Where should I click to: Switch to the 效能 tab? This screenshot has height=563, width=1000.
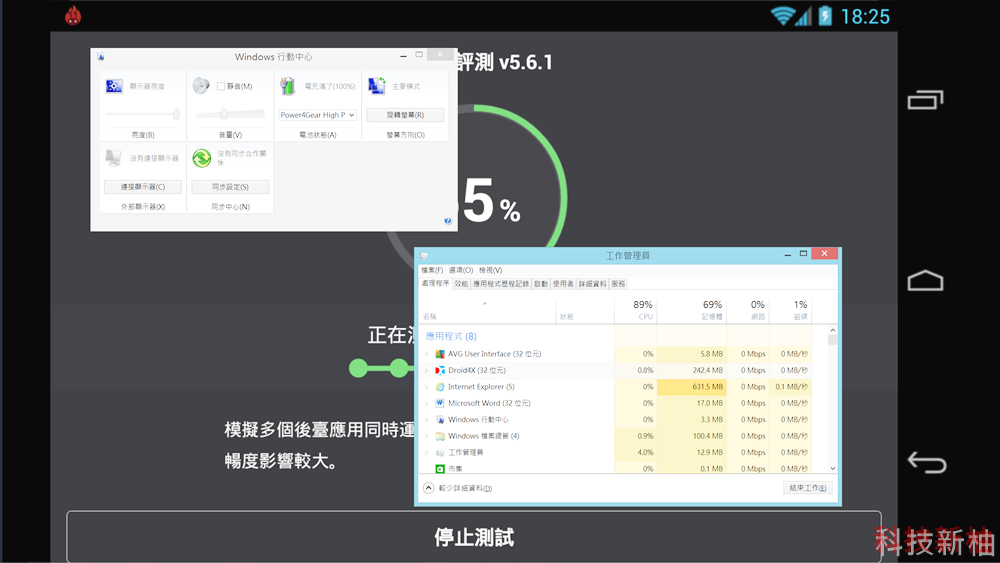click(x=461, y=284)
